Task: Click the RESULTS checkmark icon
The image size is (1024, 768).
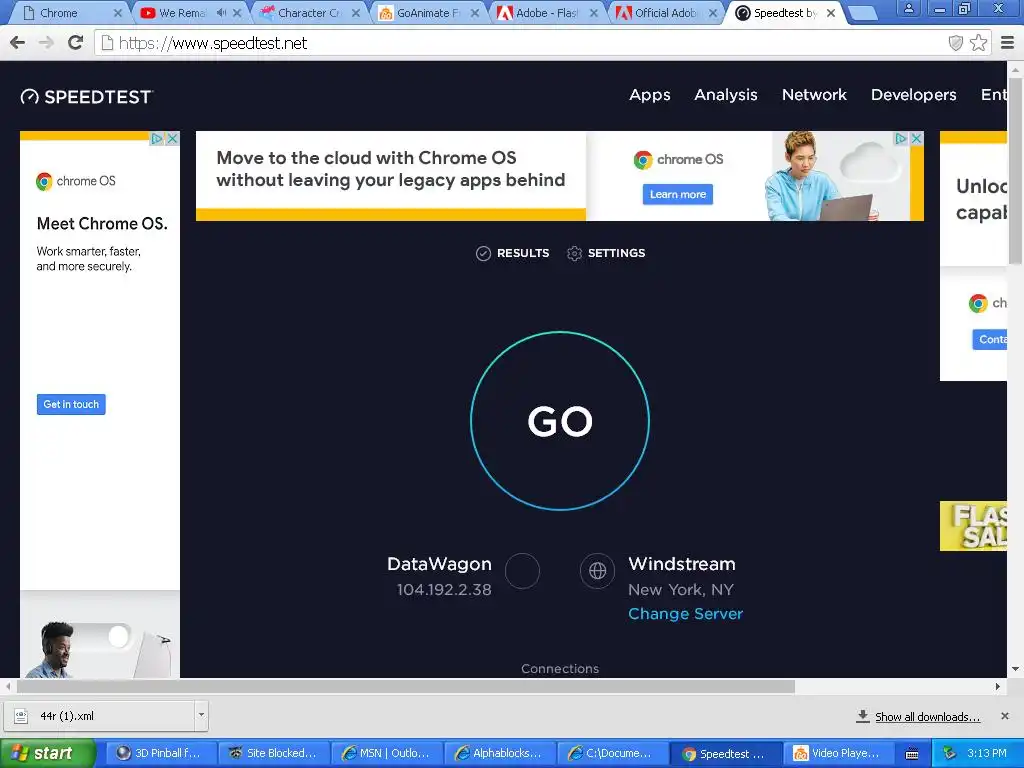Action: [483, 253]
